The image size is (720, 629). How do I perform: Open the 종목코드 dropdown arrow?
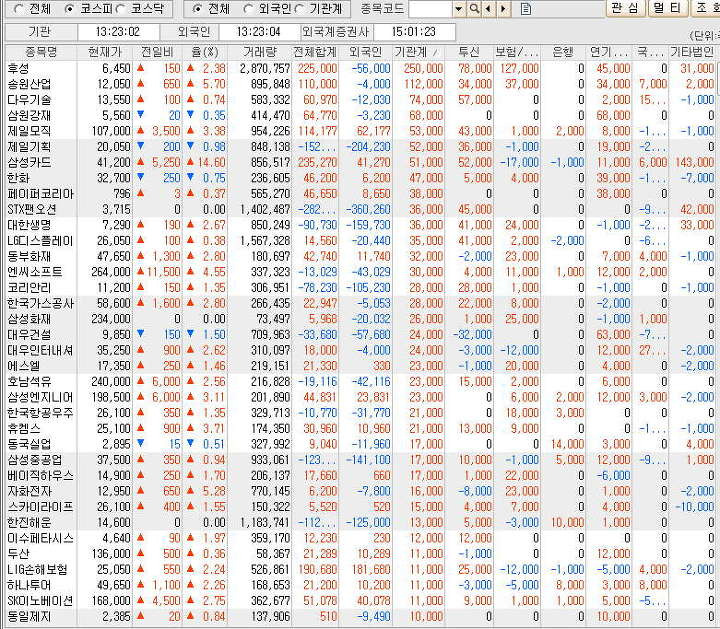click(x=458, y=9)
